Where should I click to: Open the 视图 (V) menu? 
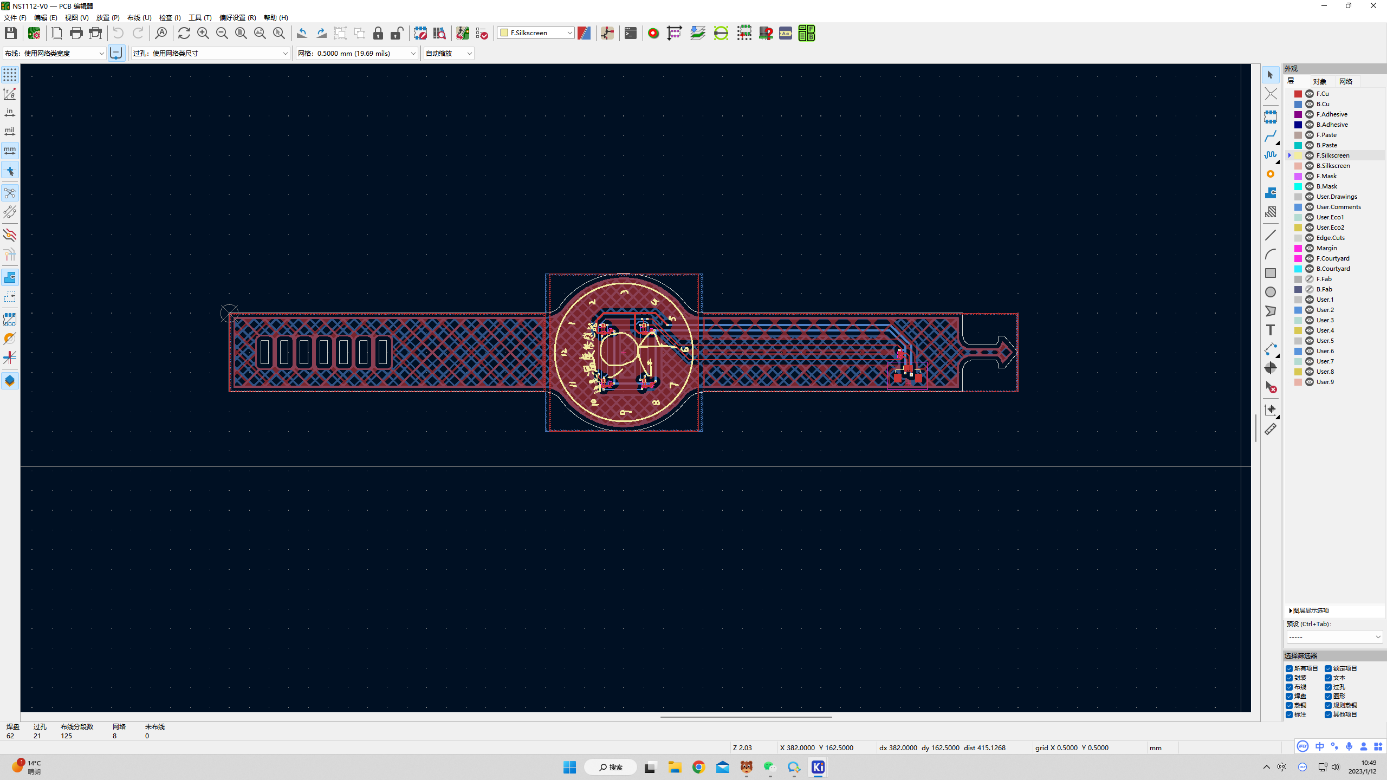[x=76, y=18]
